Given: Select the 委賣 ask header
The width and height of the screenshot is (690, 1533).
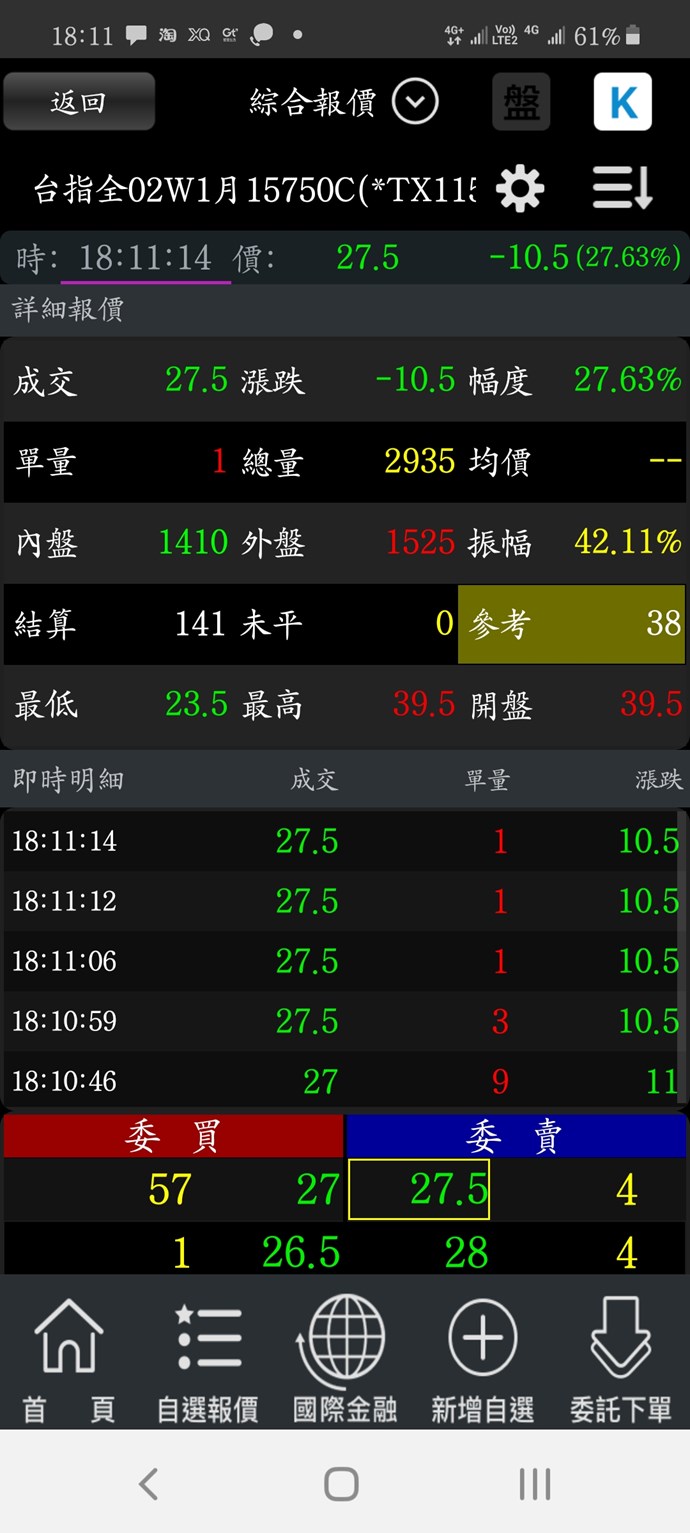Looking at the screenshot, I should point(515,1136).
